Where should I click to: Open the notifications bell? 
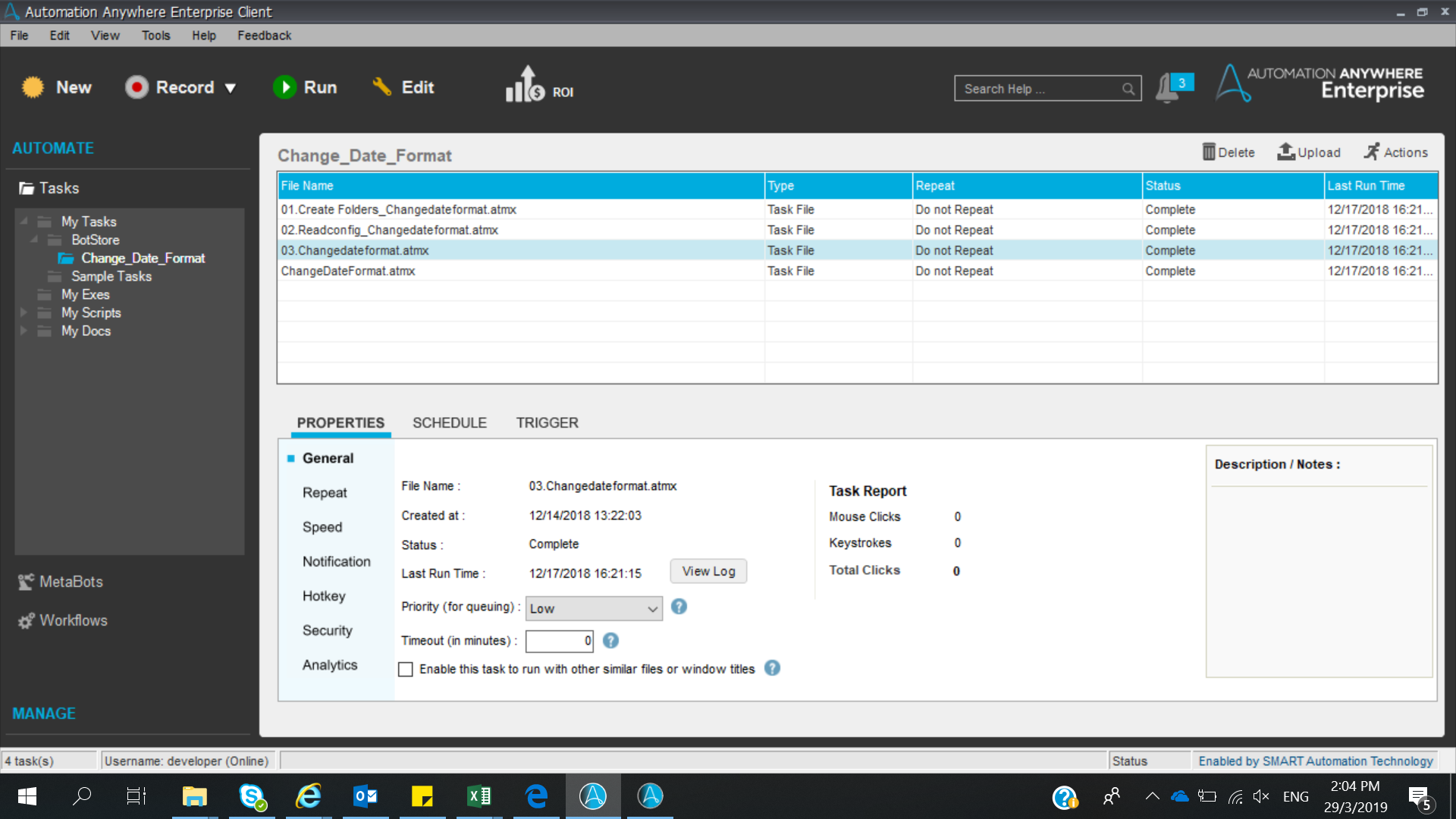1168,88
